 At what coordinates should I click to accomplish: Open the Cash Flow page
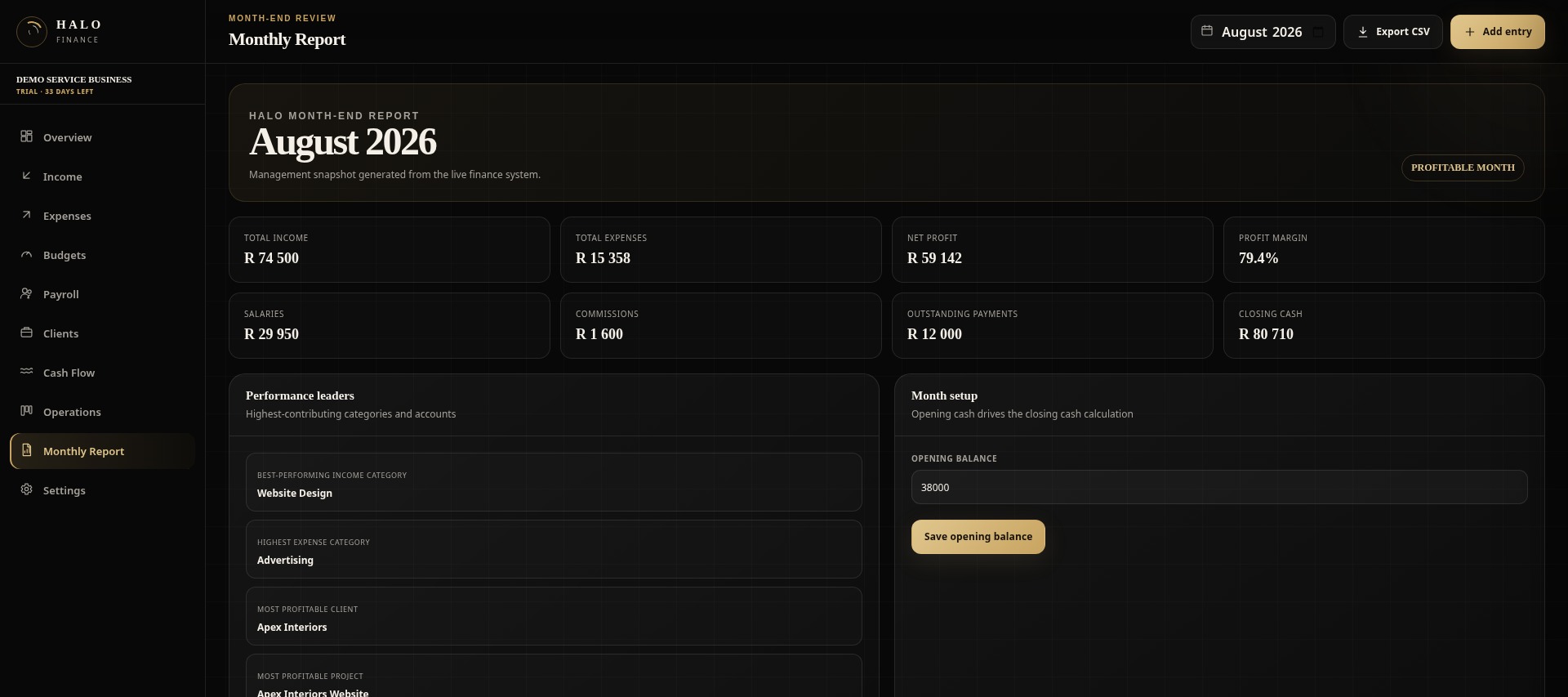click(x=103, y=373)
